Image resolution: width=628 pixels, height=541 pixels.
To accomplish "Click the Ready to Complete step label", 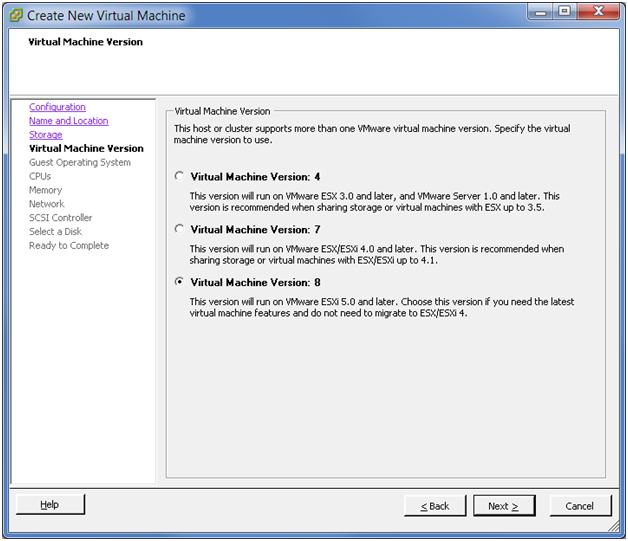I will point(69,245).
